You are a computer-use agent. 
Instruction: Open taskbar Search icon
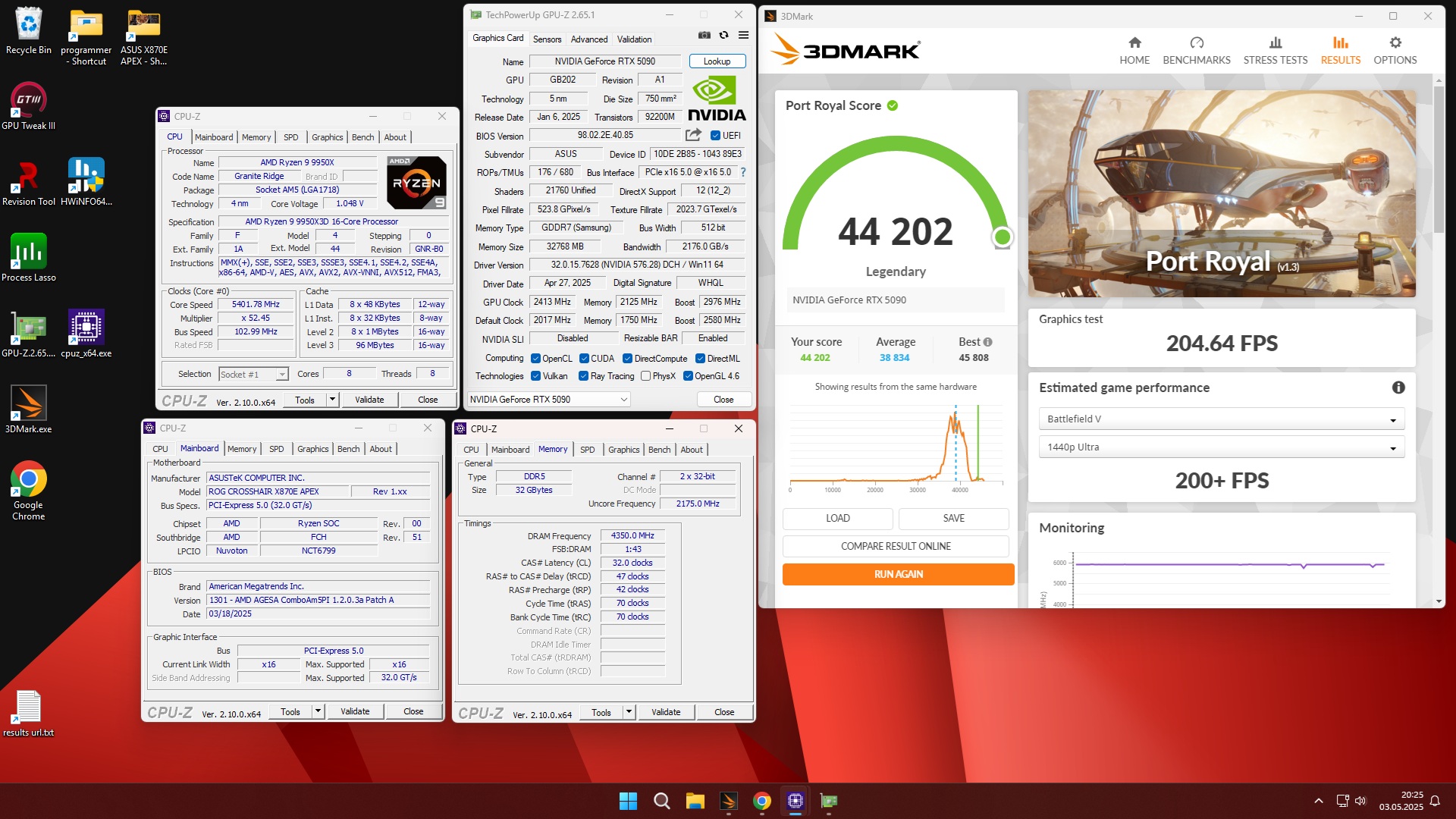[x=661, y=801]
